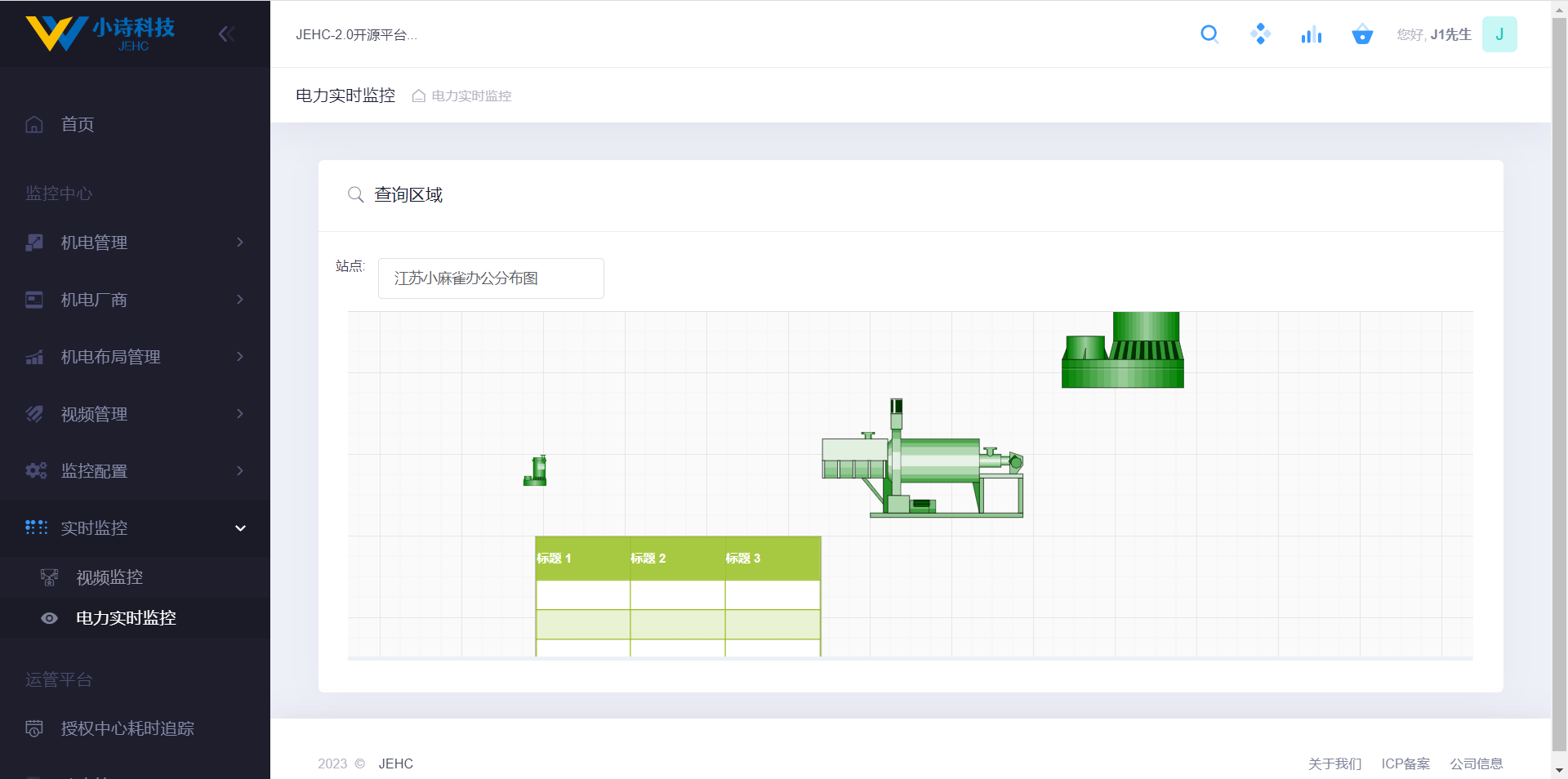1568x779 pixels.
Task: Click the J user avatar
Action: [1499, 34]
